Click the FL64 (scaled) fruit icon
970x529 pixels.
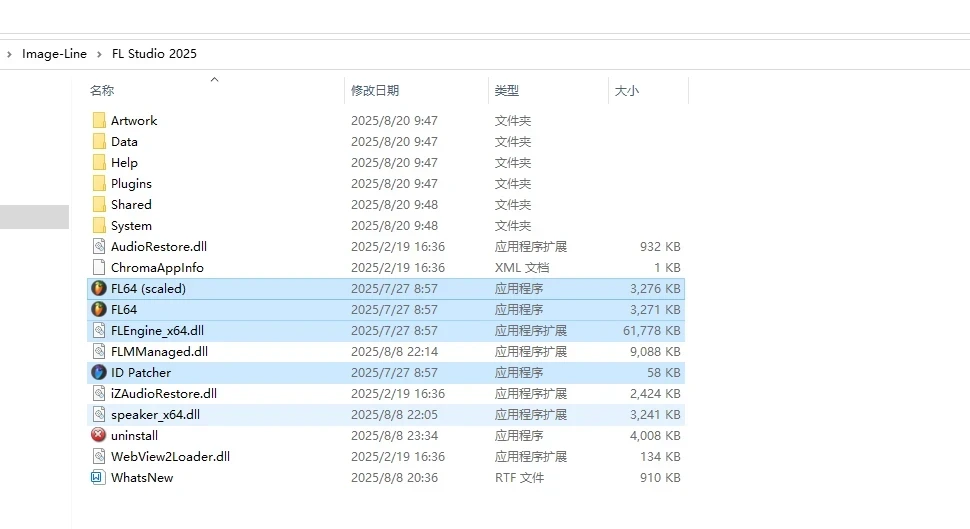(99, 288)
